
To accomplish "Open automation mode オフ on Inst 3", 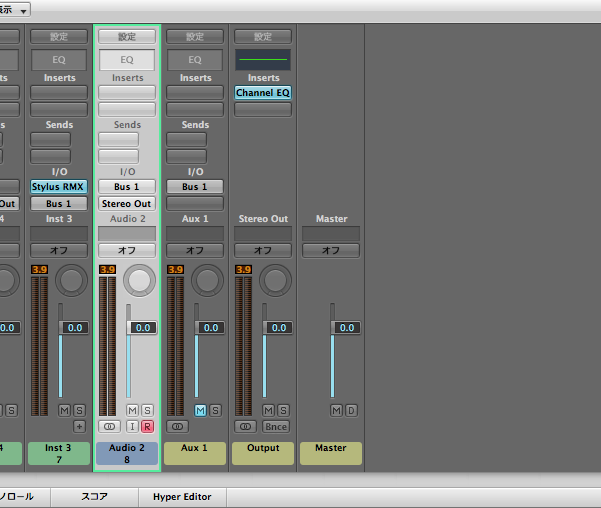I will pyautogui.click(x=59, y=250).
